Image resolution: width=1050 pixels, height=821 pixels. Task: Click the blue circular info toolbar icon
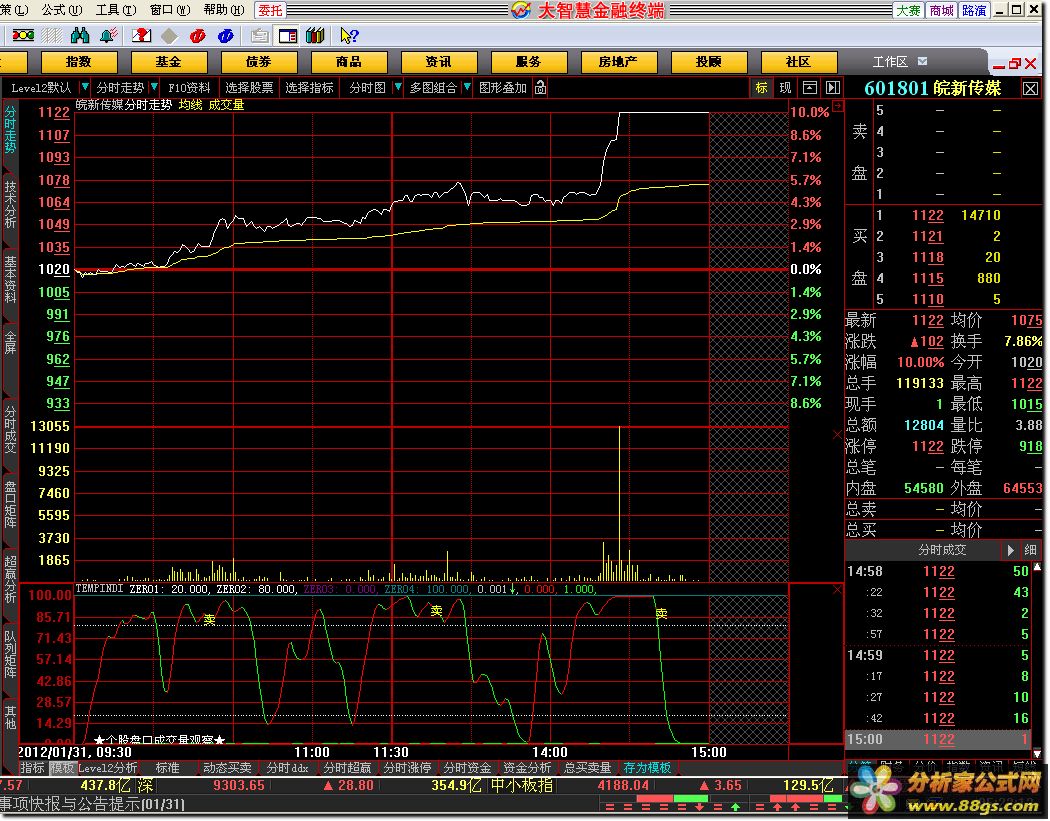[226, 35]
